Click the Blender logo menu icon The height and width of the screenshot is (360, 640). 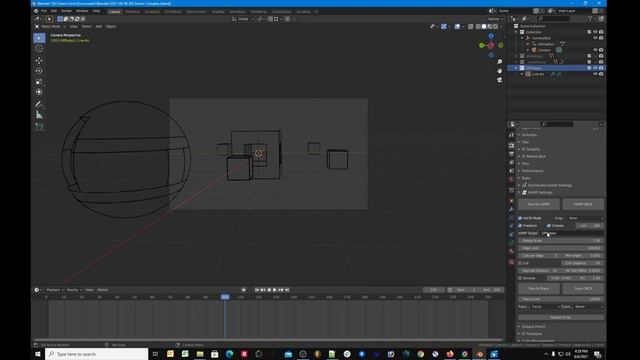(x=36, y=11)
